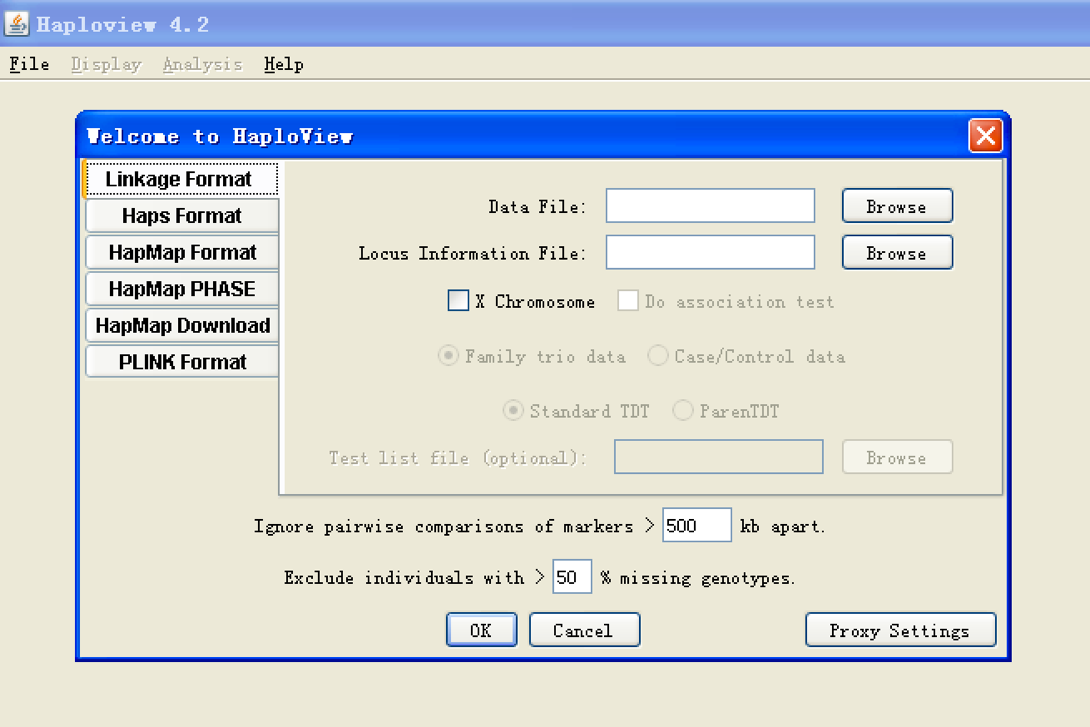Image resolution: width=1090 pixels, height=727 pixels.
Task: Open the Display menu
Action: pos(106,64)
